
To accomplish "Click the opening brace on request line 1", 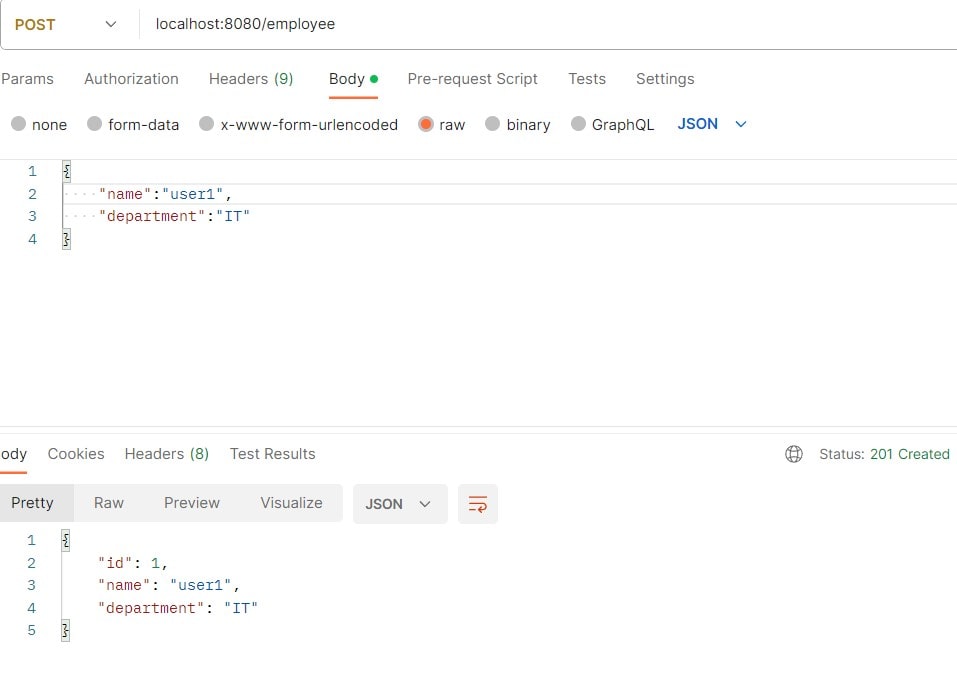I will coord(67,171).
